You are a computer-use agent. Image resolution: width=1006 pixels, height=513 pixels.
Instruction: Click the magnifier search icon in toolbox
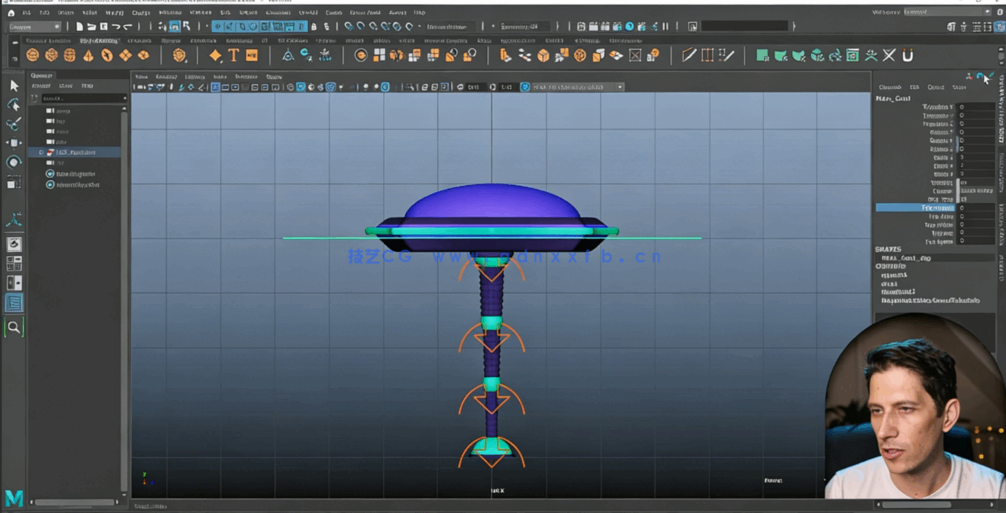click(14, 327)
